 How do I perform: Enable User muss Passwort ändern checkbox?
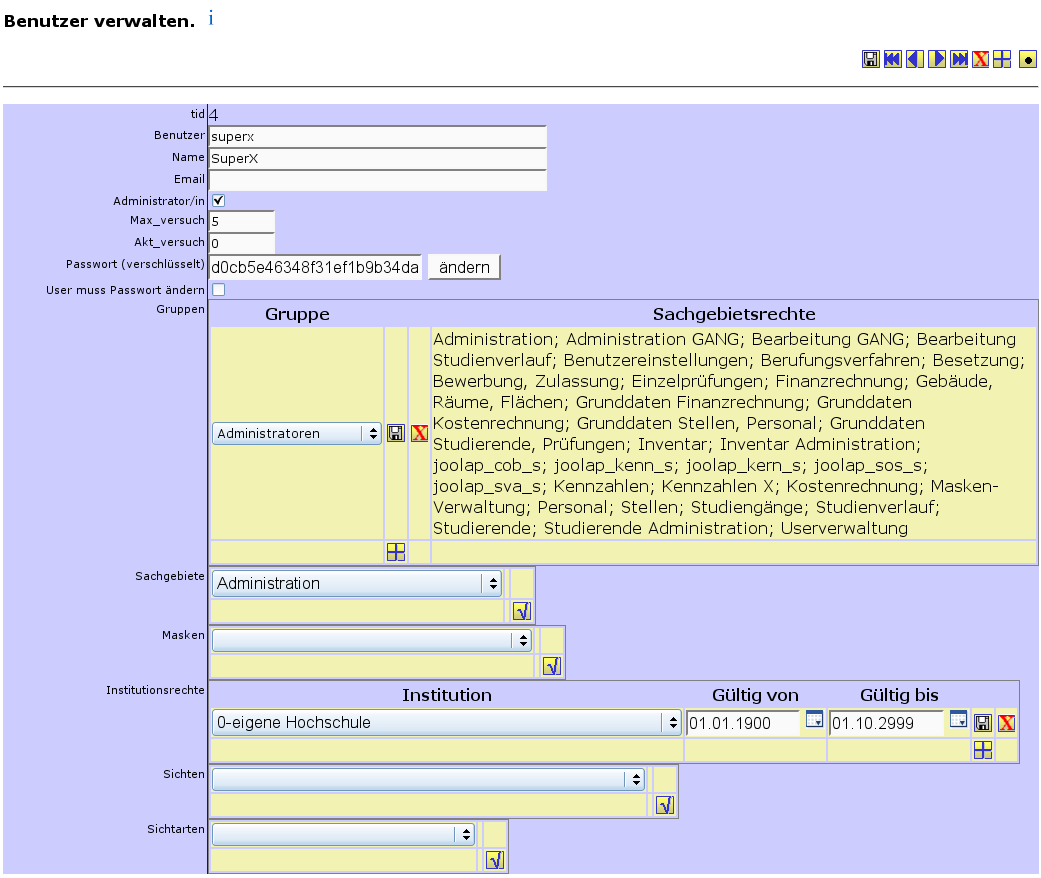click(x=218, y=290)
